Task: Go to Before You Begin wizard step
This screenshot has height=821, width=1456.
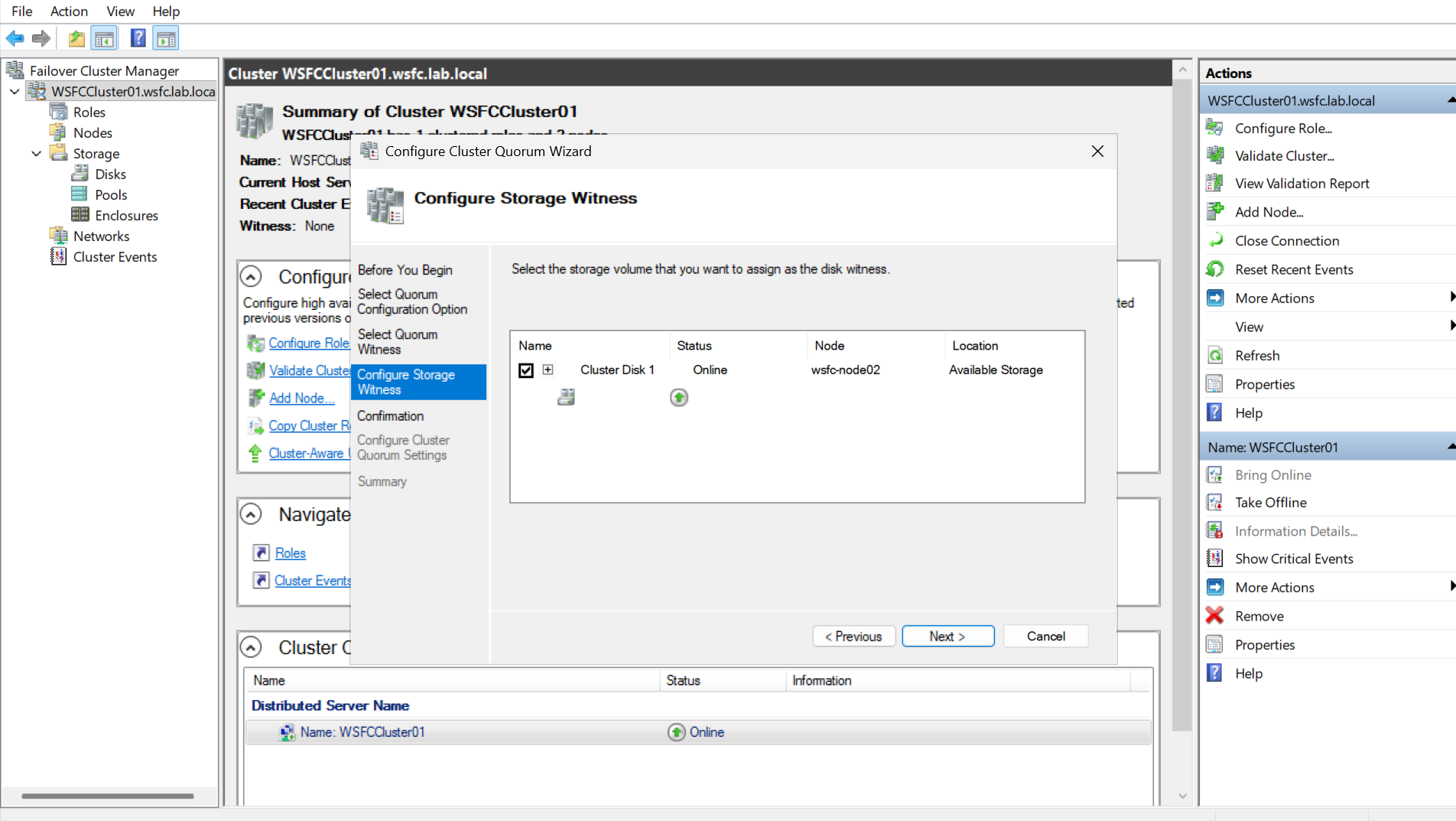Action: coord(405,270)
